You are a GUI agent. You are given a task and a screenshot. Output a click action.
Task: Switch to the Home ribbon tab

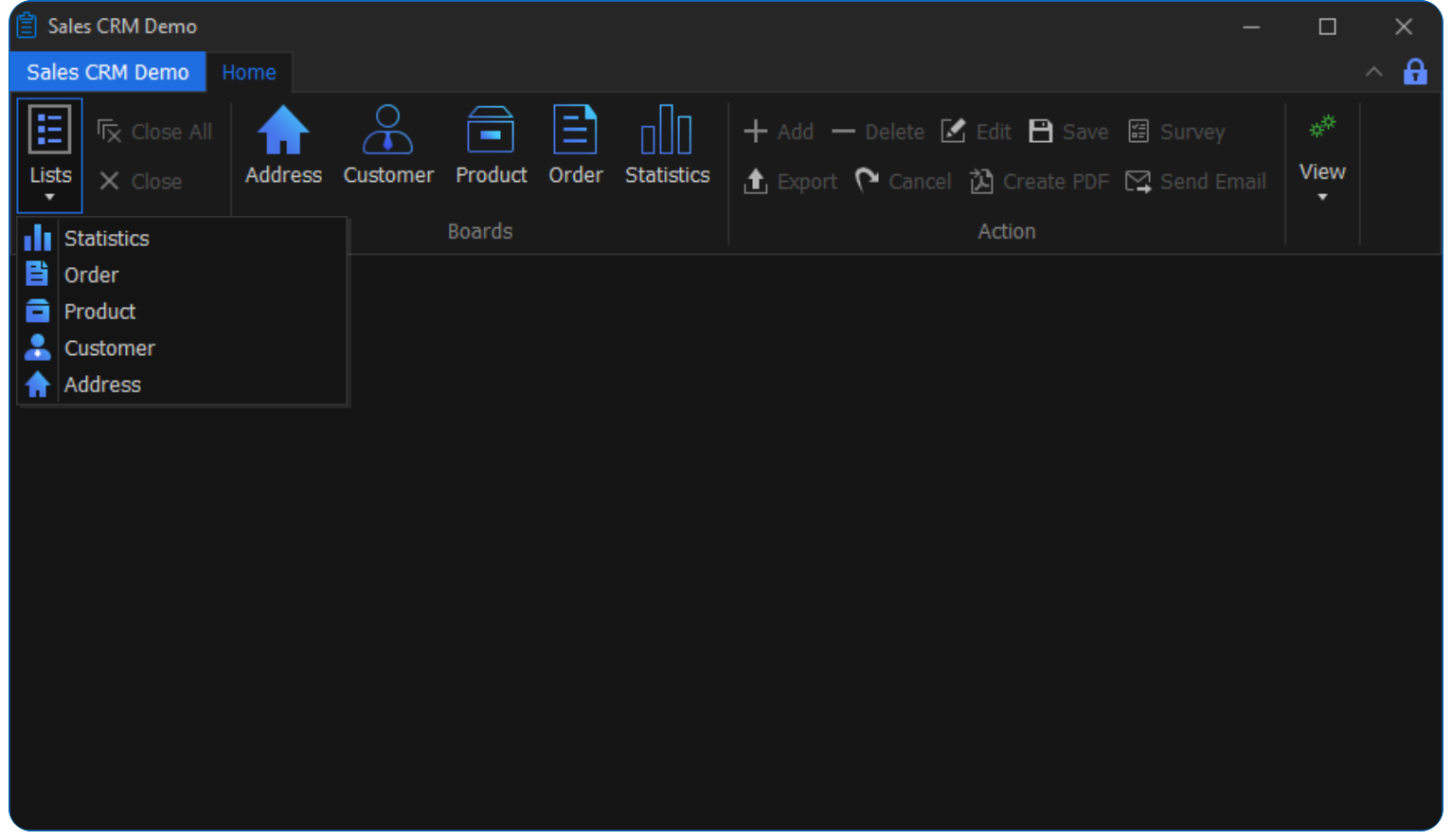248,73
